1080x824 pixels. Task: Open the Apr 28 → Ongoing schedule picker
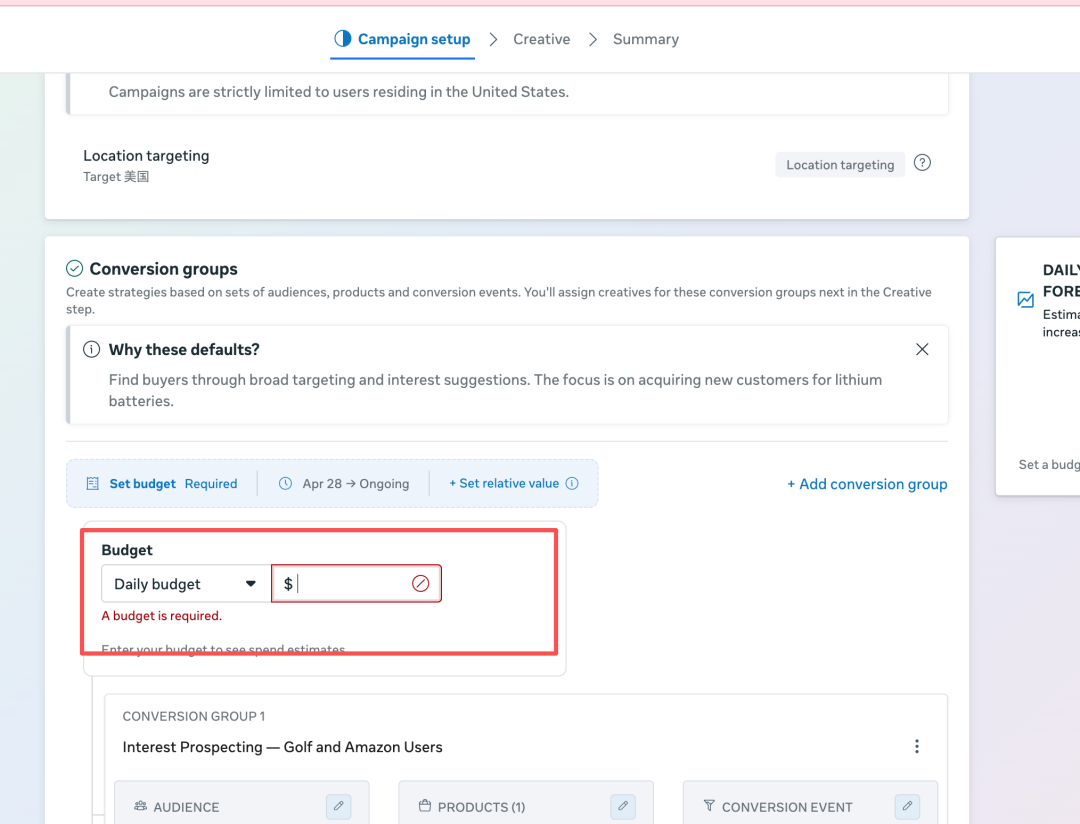click(x=355, y=484)
